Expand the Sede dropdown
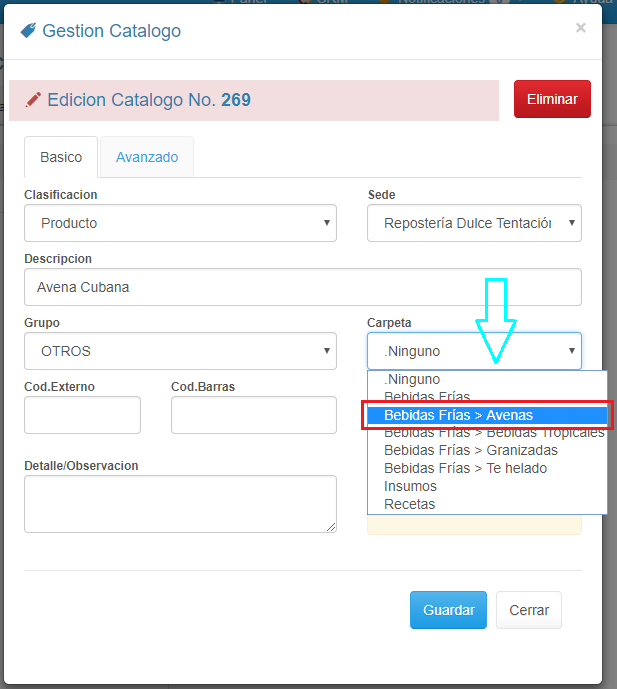Viewport: 617px width, 689px height. (474, 223)
